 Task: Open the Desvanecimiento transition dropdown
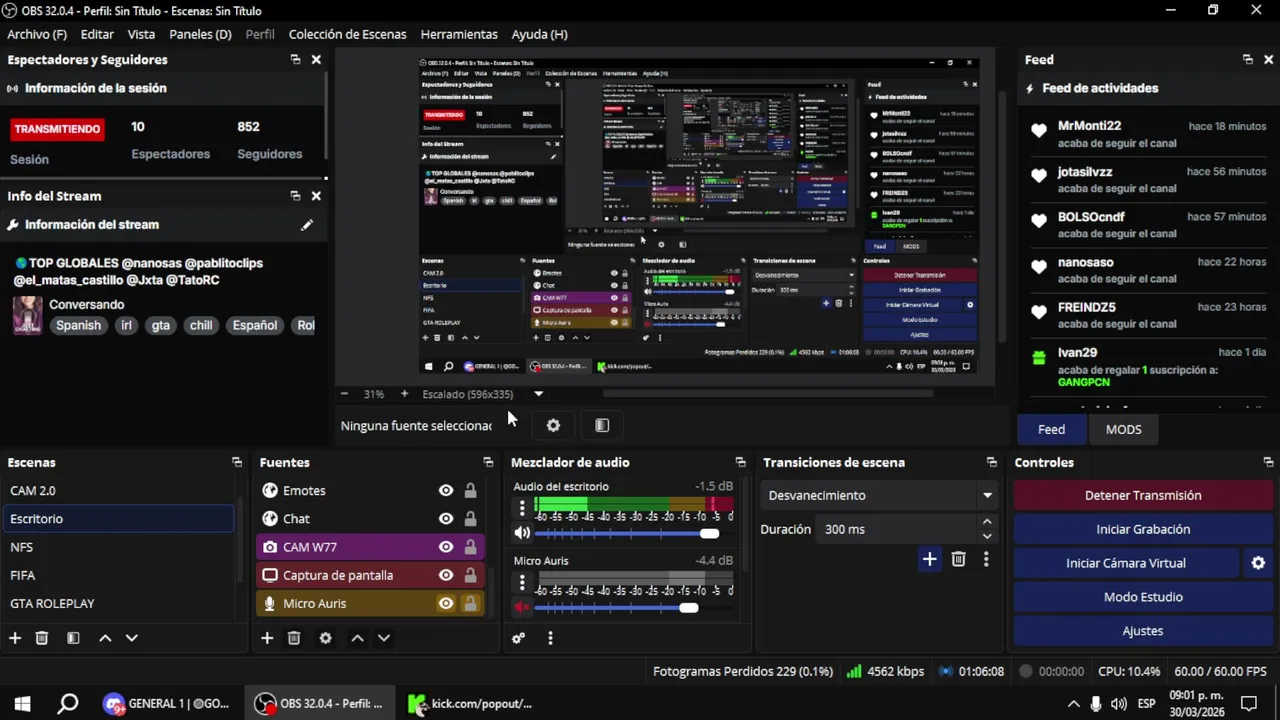point(878,495)
